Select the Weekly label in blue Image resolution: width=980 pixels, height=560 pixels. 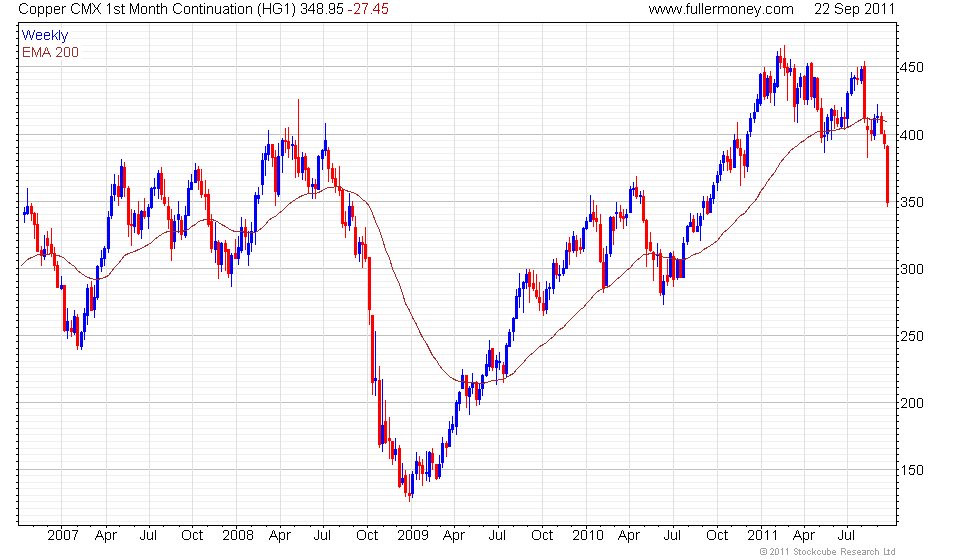pyautogui.click(x=44, y=36)
